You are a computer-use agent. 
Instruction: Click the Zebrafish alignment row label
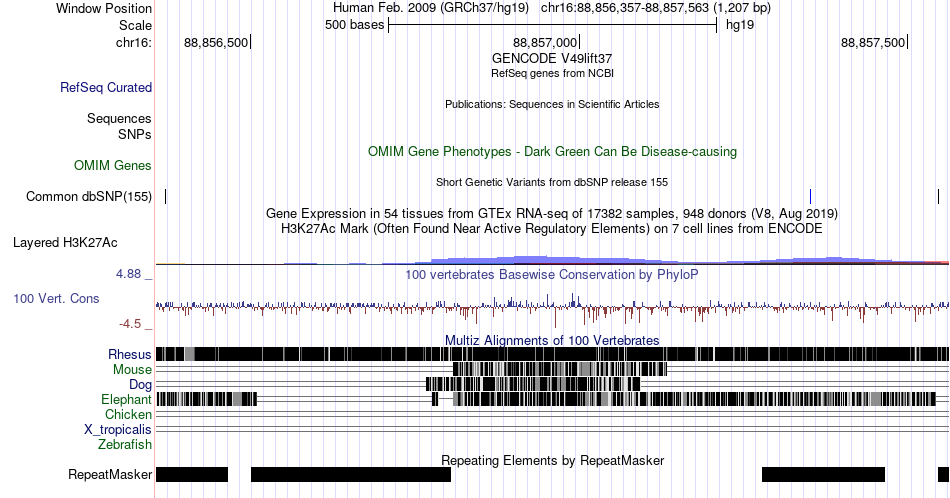(125, 444)
